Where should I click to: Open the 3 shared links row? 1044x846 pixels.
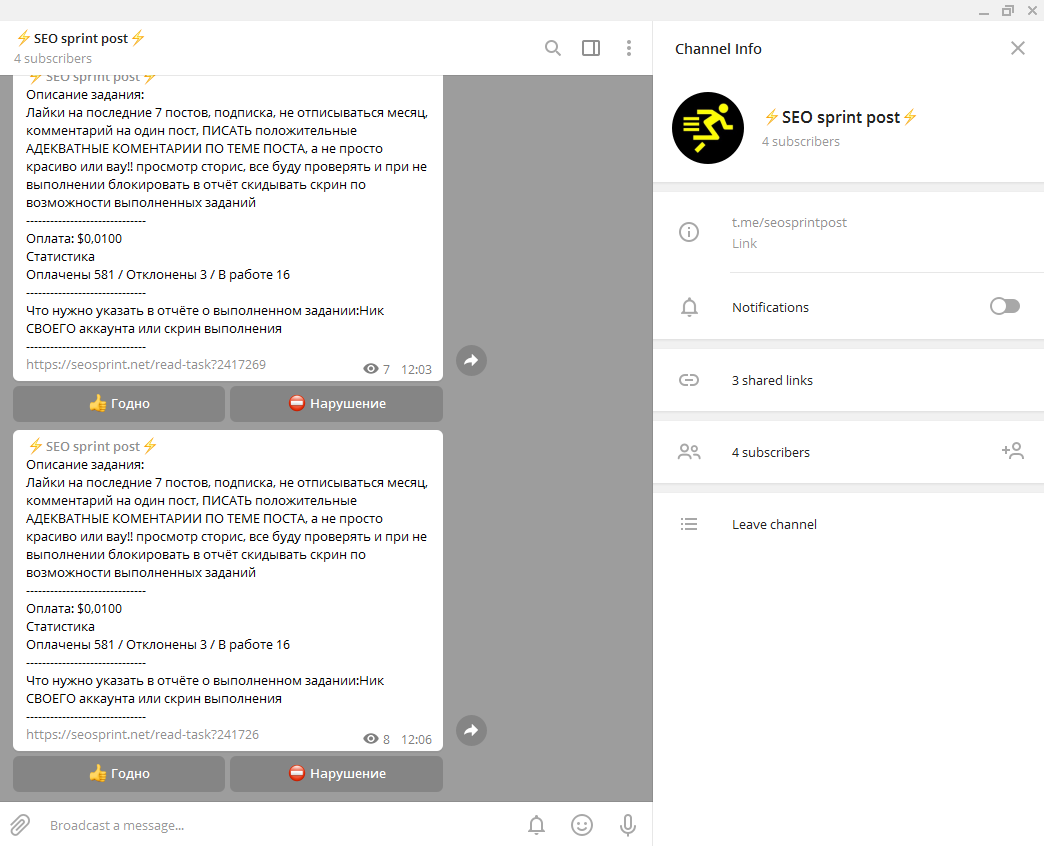pos(848,380)
